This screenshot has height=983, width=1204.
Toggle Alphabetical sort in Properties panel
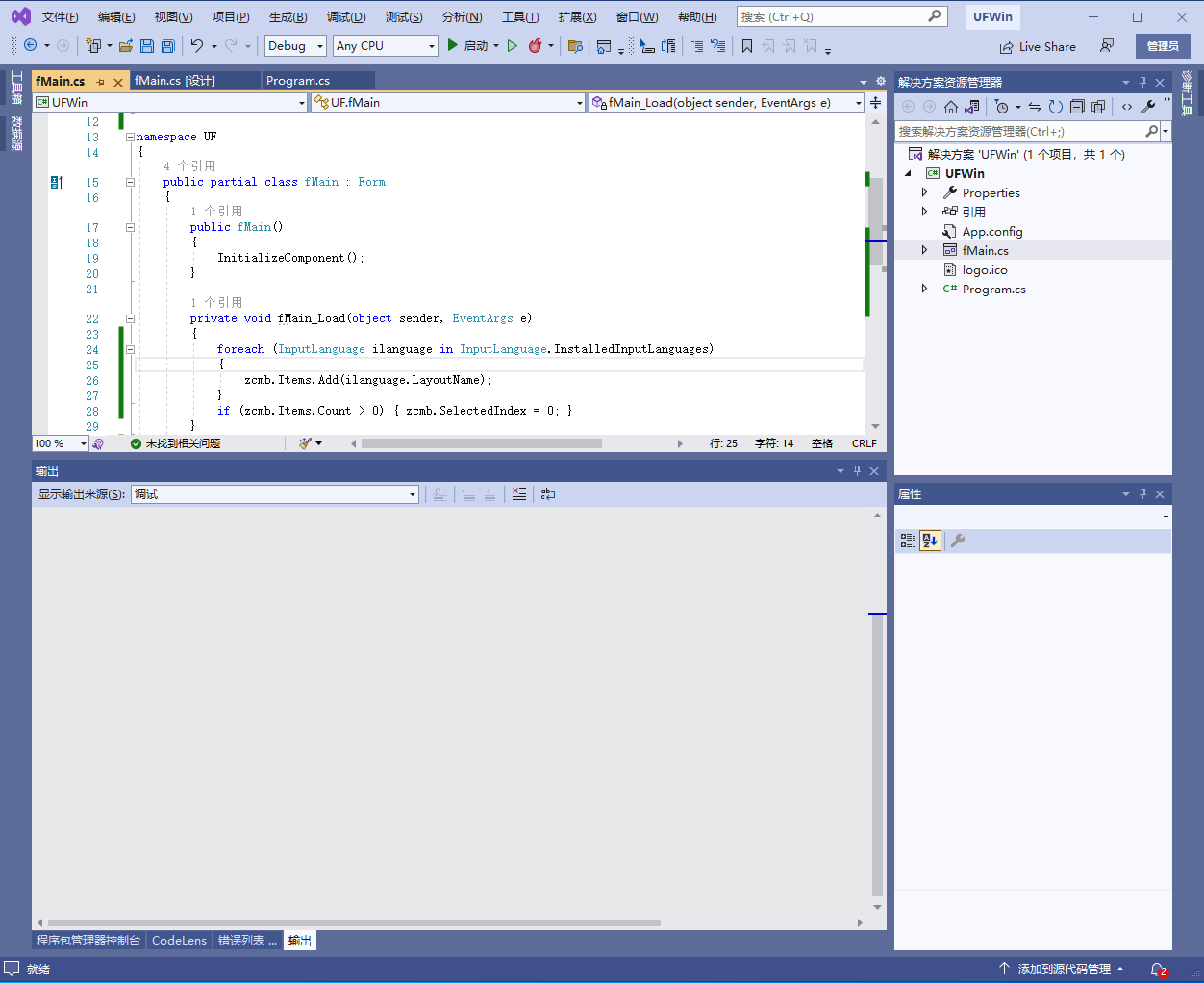pyautogui.click(x=930, y=541)
